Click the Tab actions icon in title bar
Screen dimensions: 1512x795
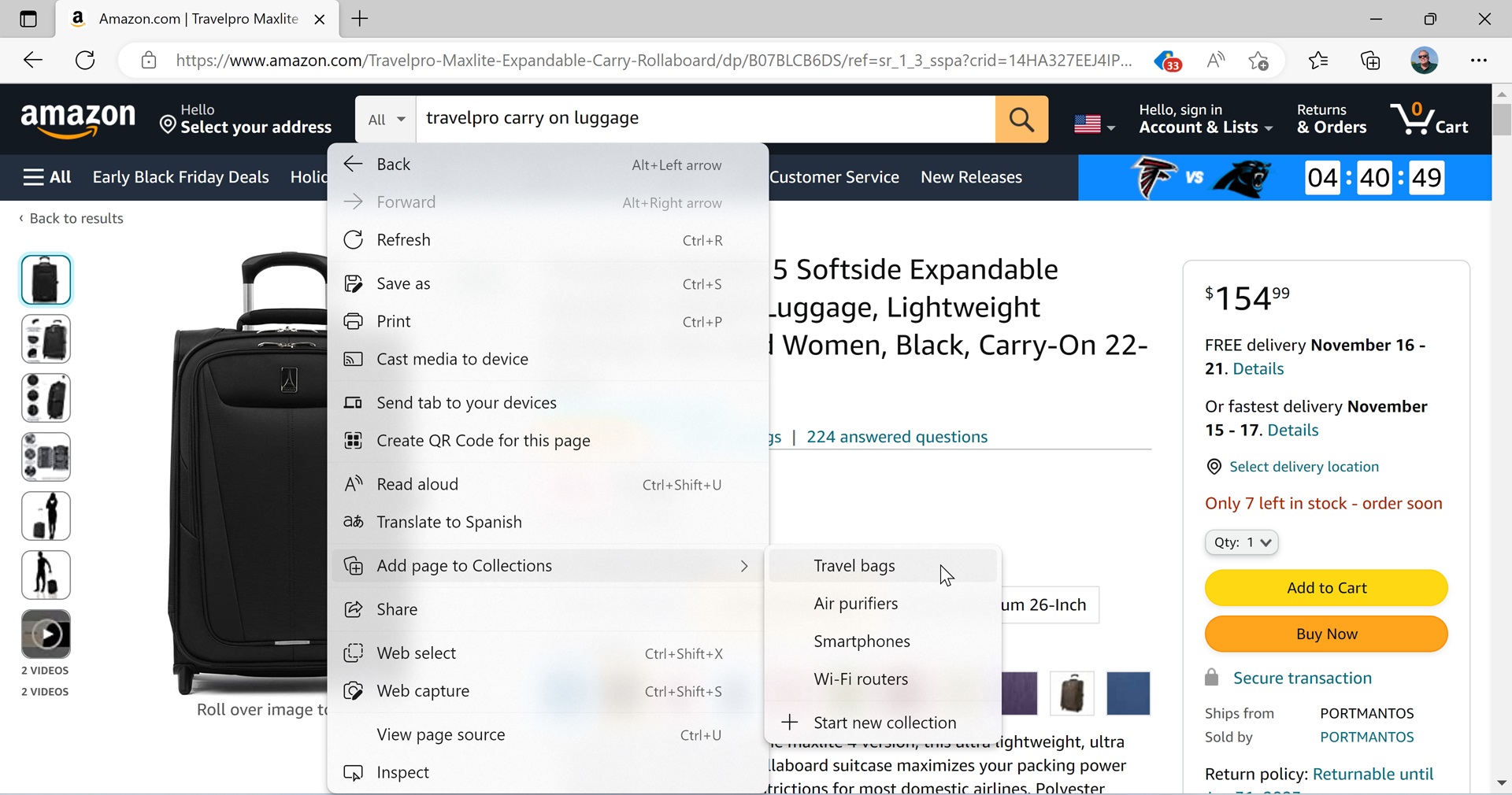28,19
